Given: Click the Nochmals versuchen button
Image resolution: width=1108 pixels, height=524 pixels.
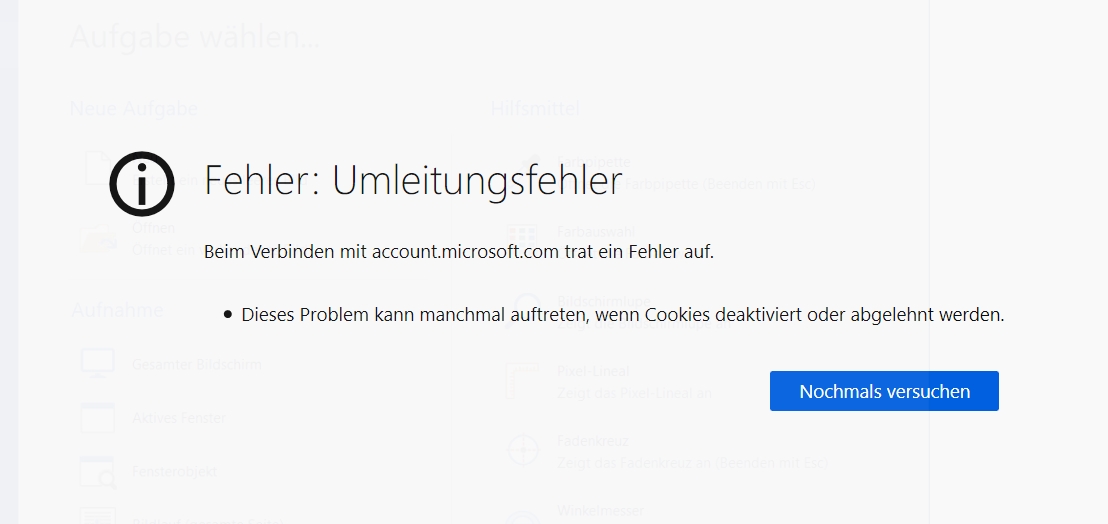Looking at the screenshot, I should 884,391.
